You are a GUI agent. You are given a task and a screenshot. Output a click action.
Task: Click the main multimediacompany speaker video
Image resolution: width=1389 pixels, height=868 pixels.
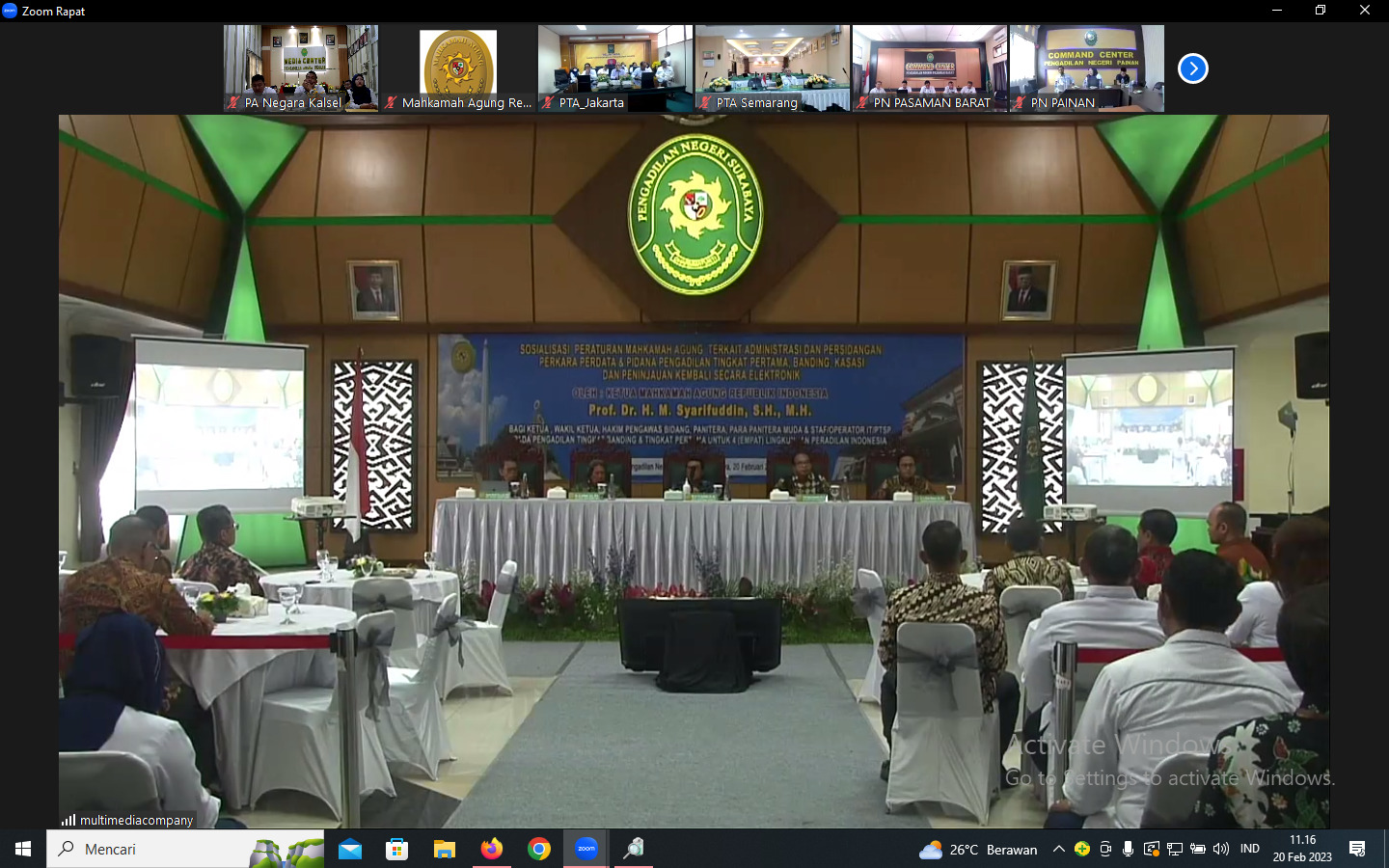click(694, 471)
